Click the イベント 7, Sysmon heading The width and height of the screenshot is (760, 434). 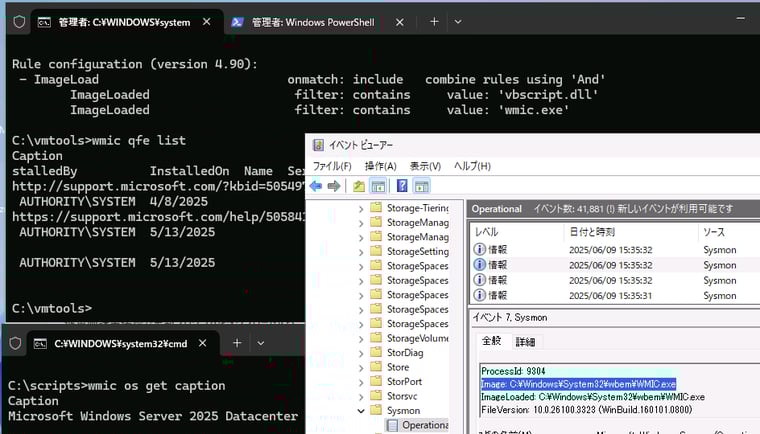tap(510, 317)
